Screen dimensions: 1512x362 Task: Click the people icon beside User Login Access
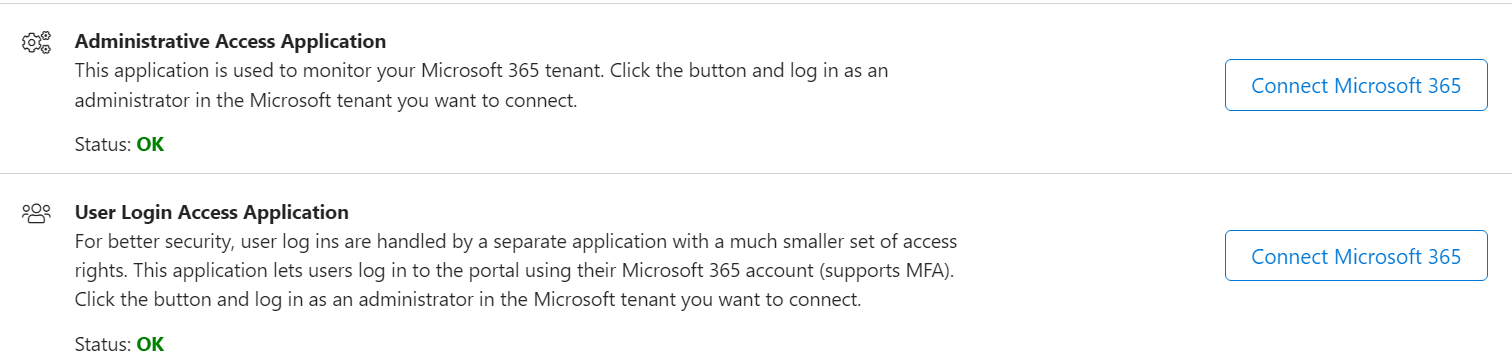[x=36, y=213]
